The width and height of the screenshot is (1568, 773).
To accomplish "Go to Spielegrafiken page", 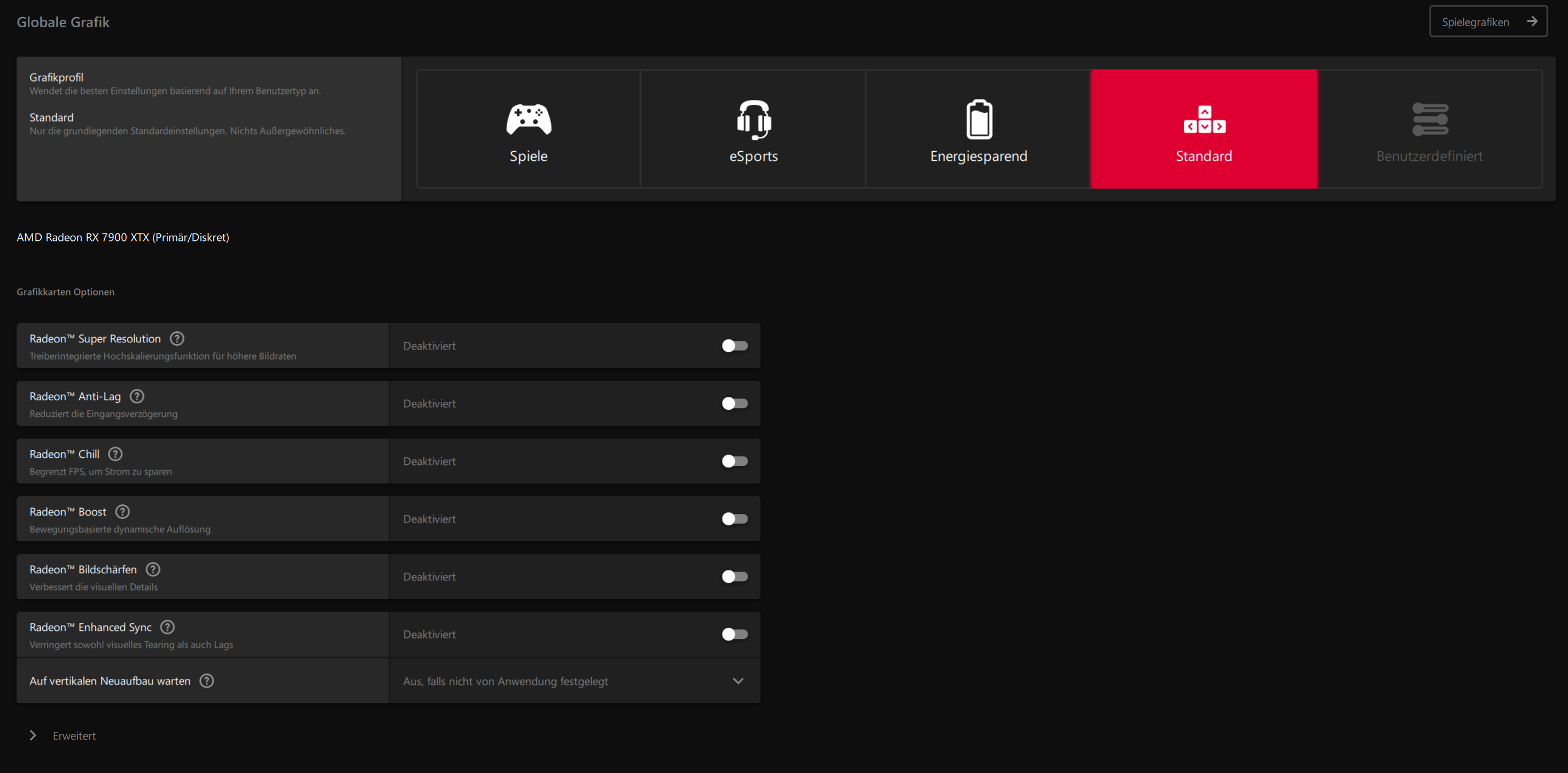I will [x=1488, y=22].
